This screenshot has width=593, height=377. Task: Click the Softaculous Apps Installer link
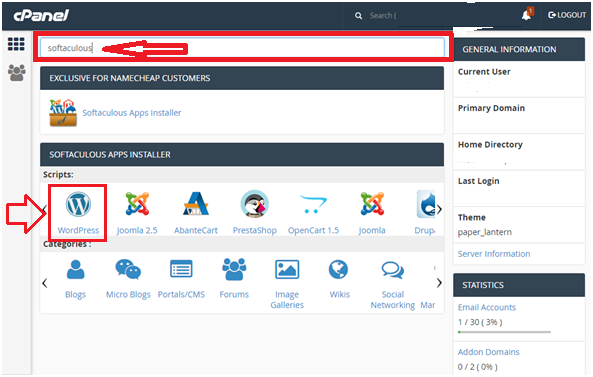[132, 113]
